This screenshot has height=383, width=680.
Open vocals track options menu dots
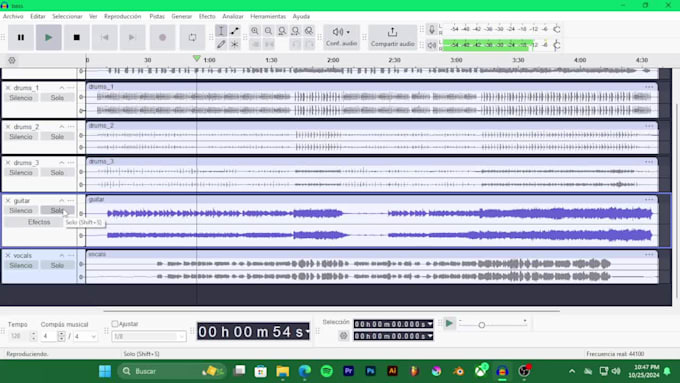71,255
